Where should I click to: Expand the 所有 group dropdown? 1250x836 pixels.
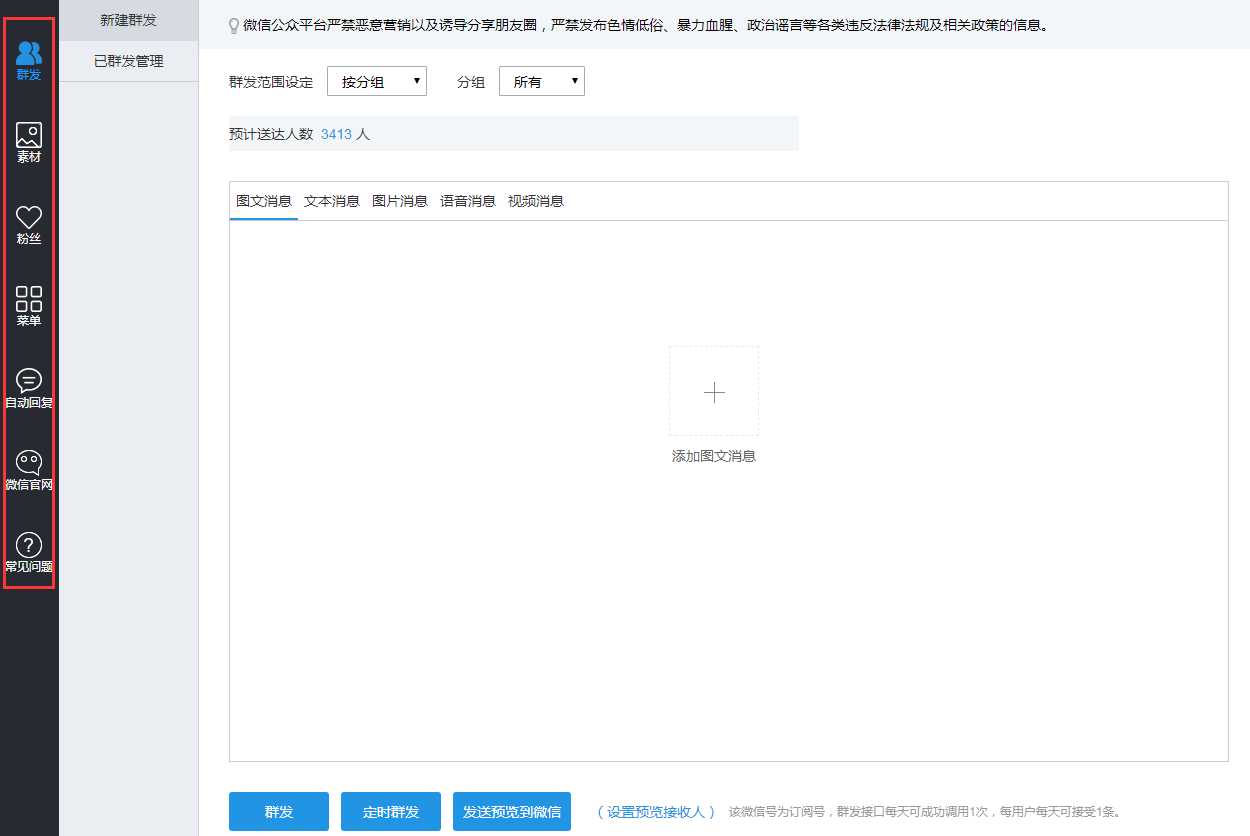[541, 82]
